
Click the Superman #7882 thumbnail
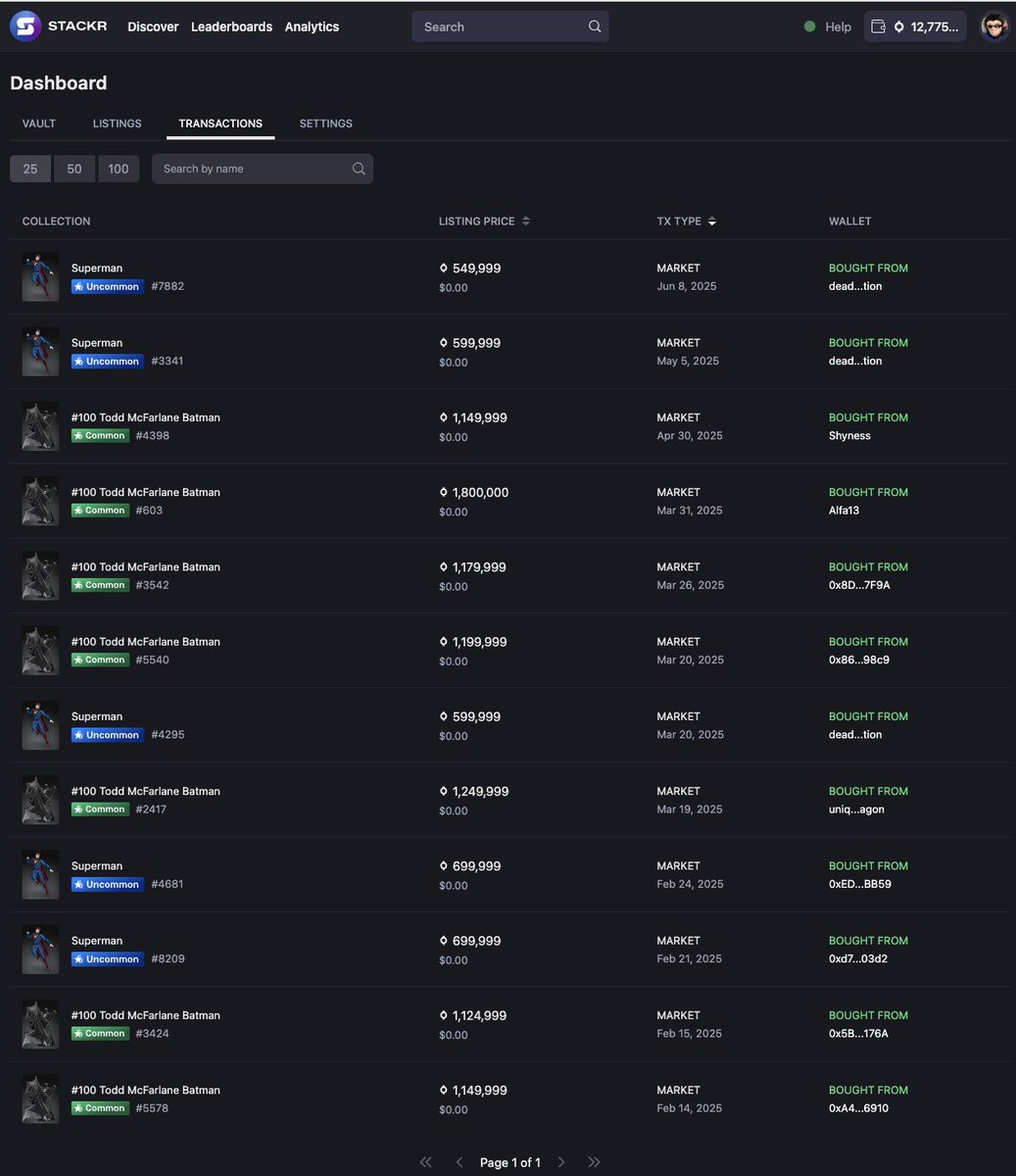(40, 276)
